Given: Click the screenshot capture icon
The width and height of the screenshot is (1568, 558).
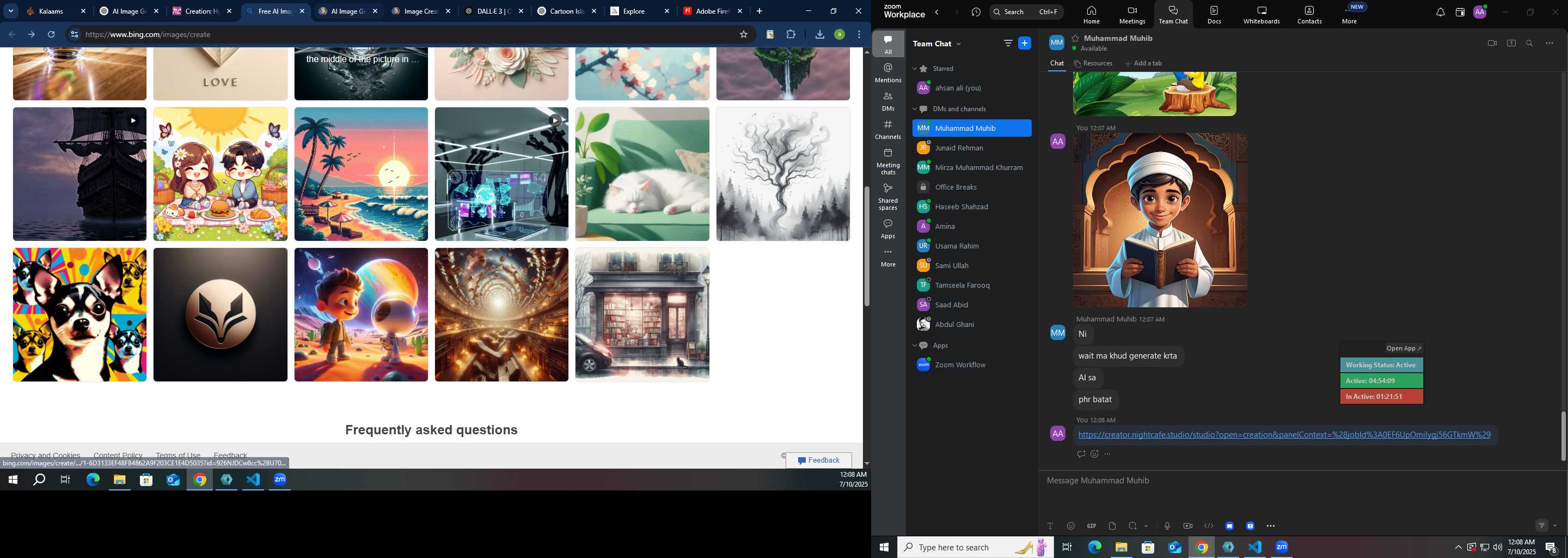Looking at the screenshot, I should click(x=1132, y=526).
